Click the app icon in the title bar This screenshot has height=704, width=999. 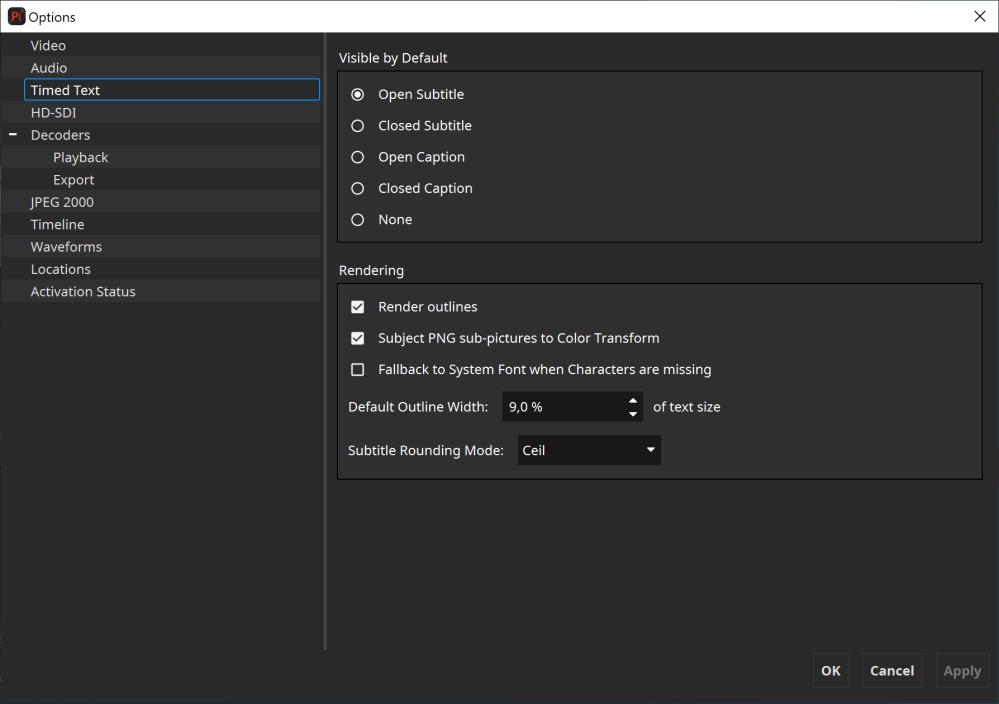(15, 16)
